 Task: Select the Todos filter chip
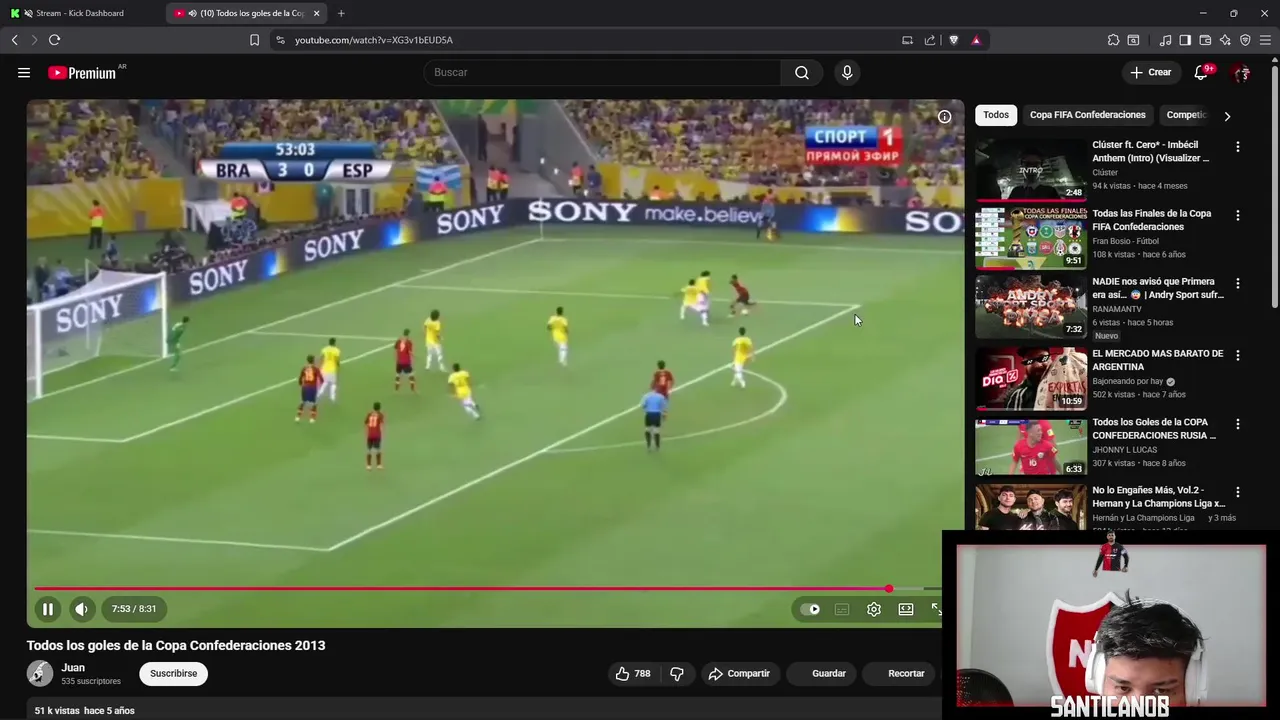point(996,115)
